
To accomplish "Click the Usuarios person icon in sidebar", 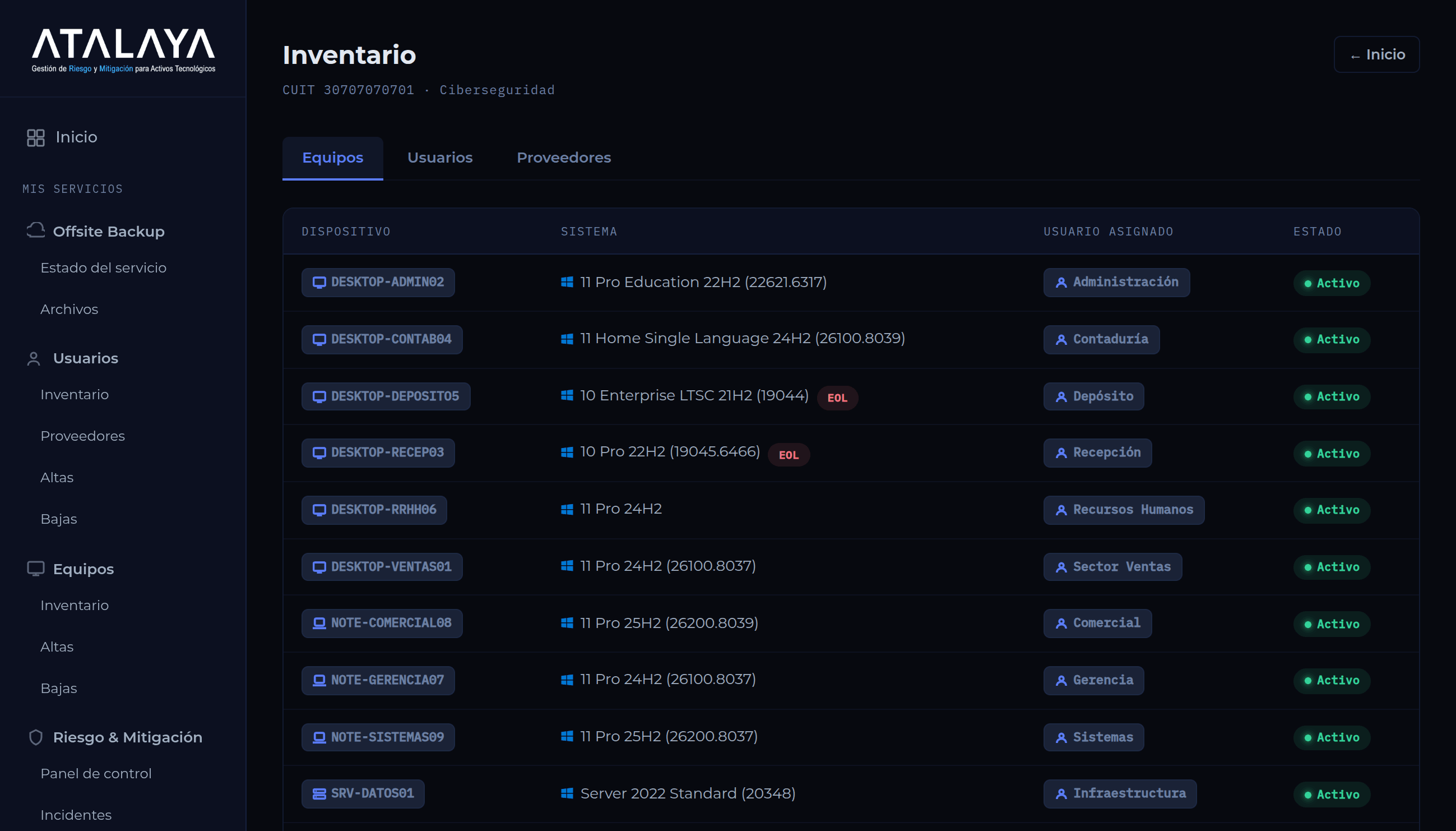I will [34, 358].
